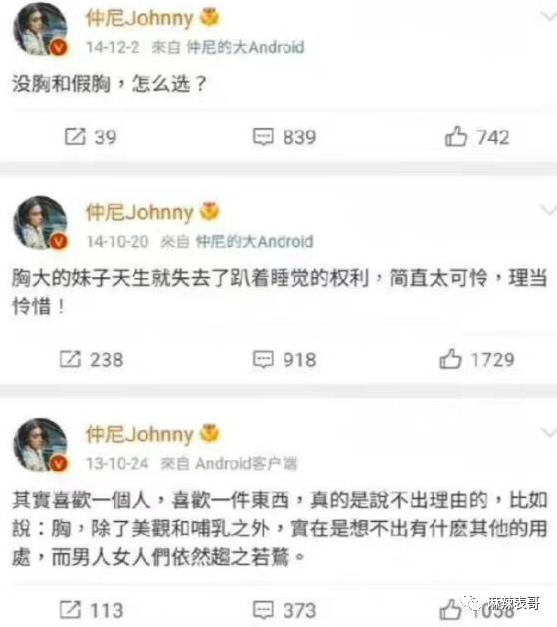Tap membership crown badge on second post
This screenshot has height=627, width=557.
point(210,211)
